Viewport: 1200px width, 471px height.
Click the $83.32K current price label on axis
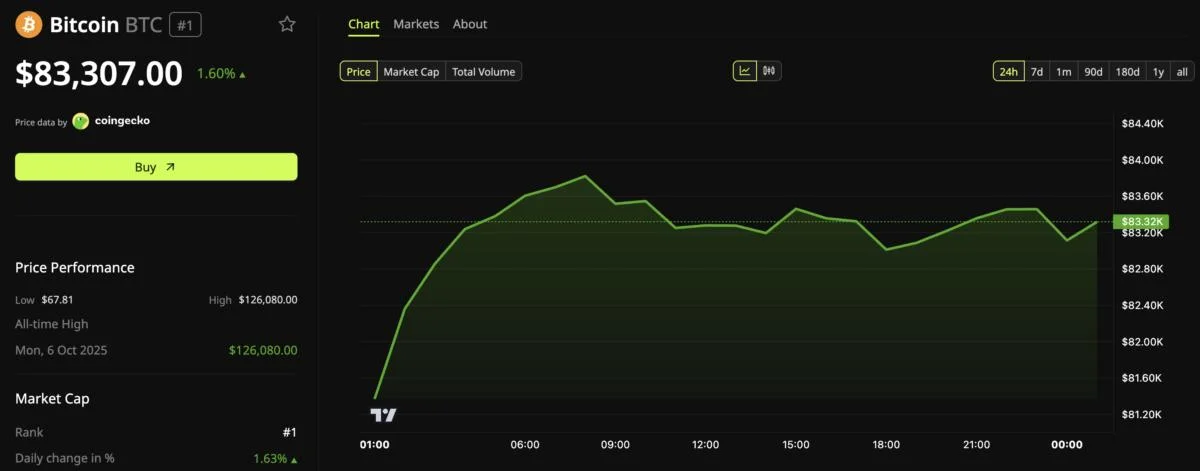click(x=1141, y=222)
